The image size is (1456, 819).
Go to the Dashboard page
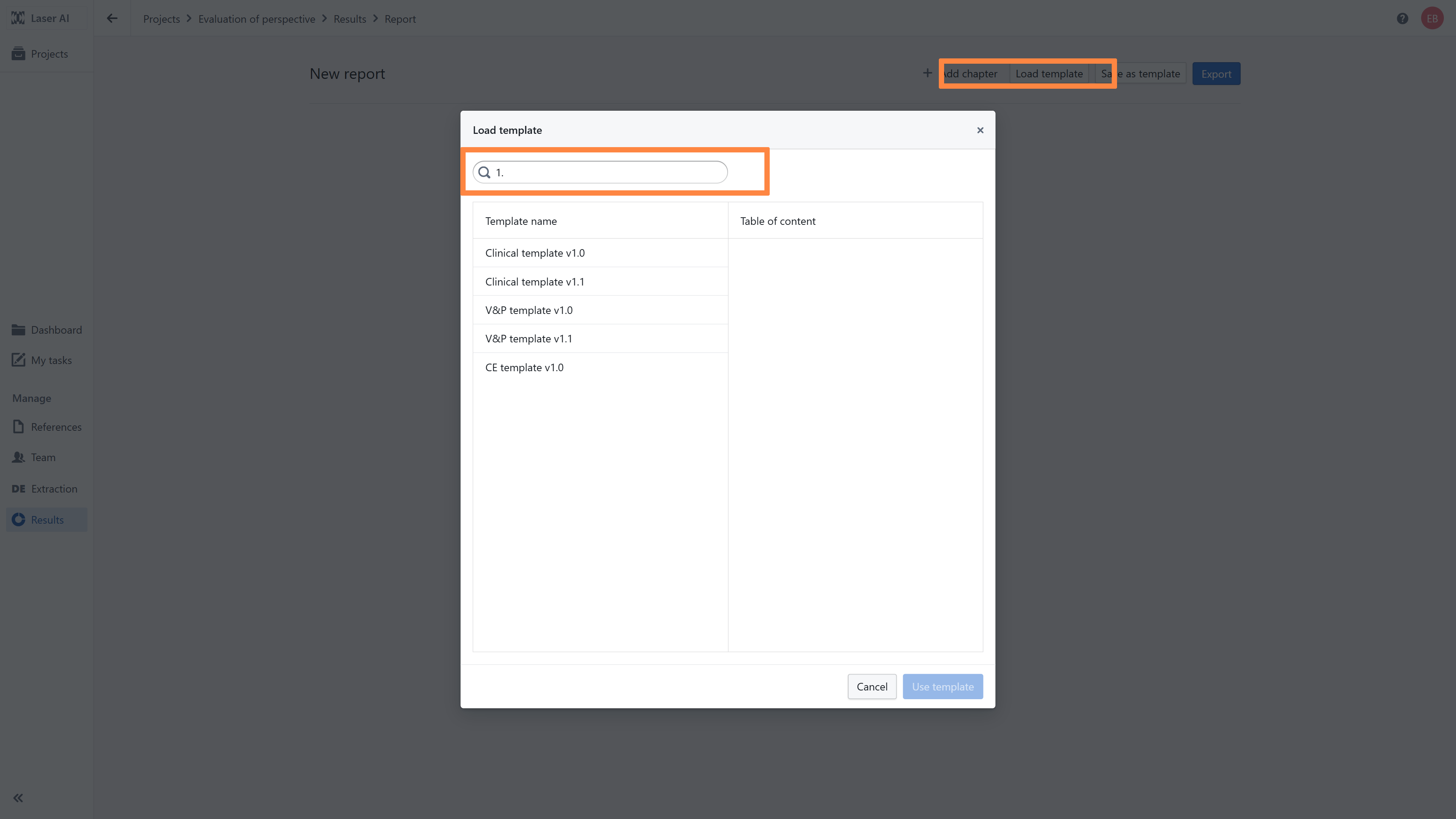coord(56,329)
